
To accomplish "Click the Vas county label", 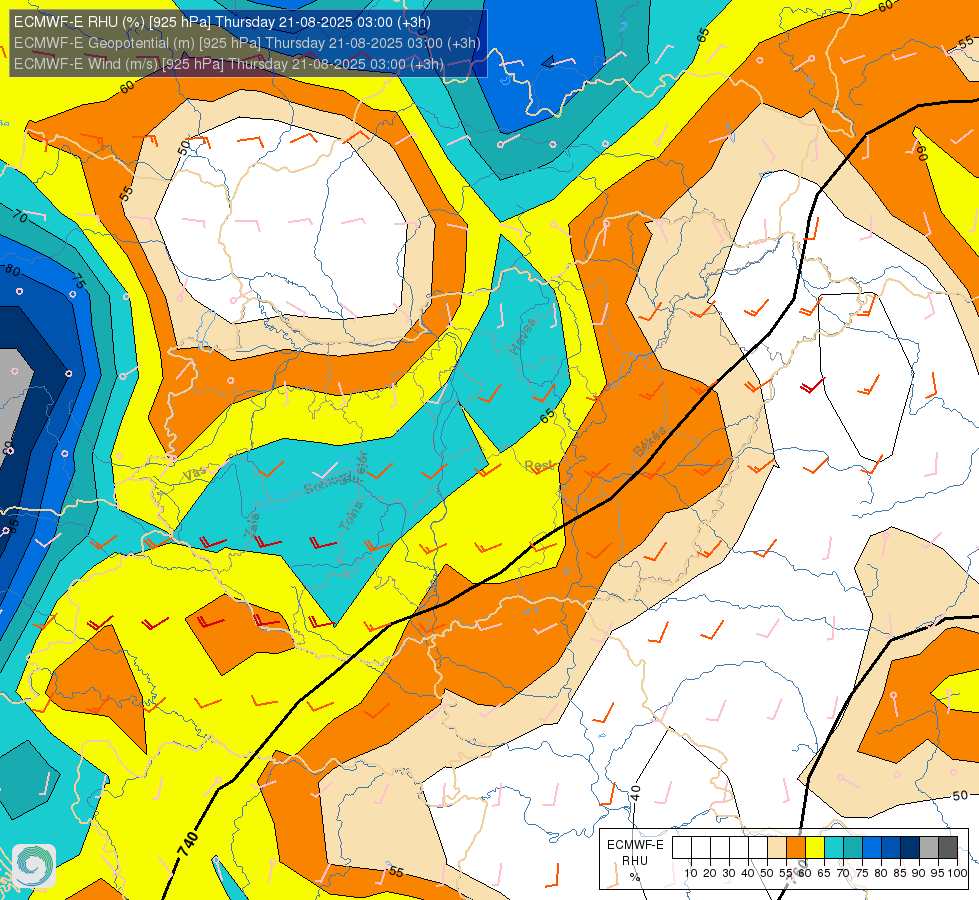I will [x=195, y=473].
